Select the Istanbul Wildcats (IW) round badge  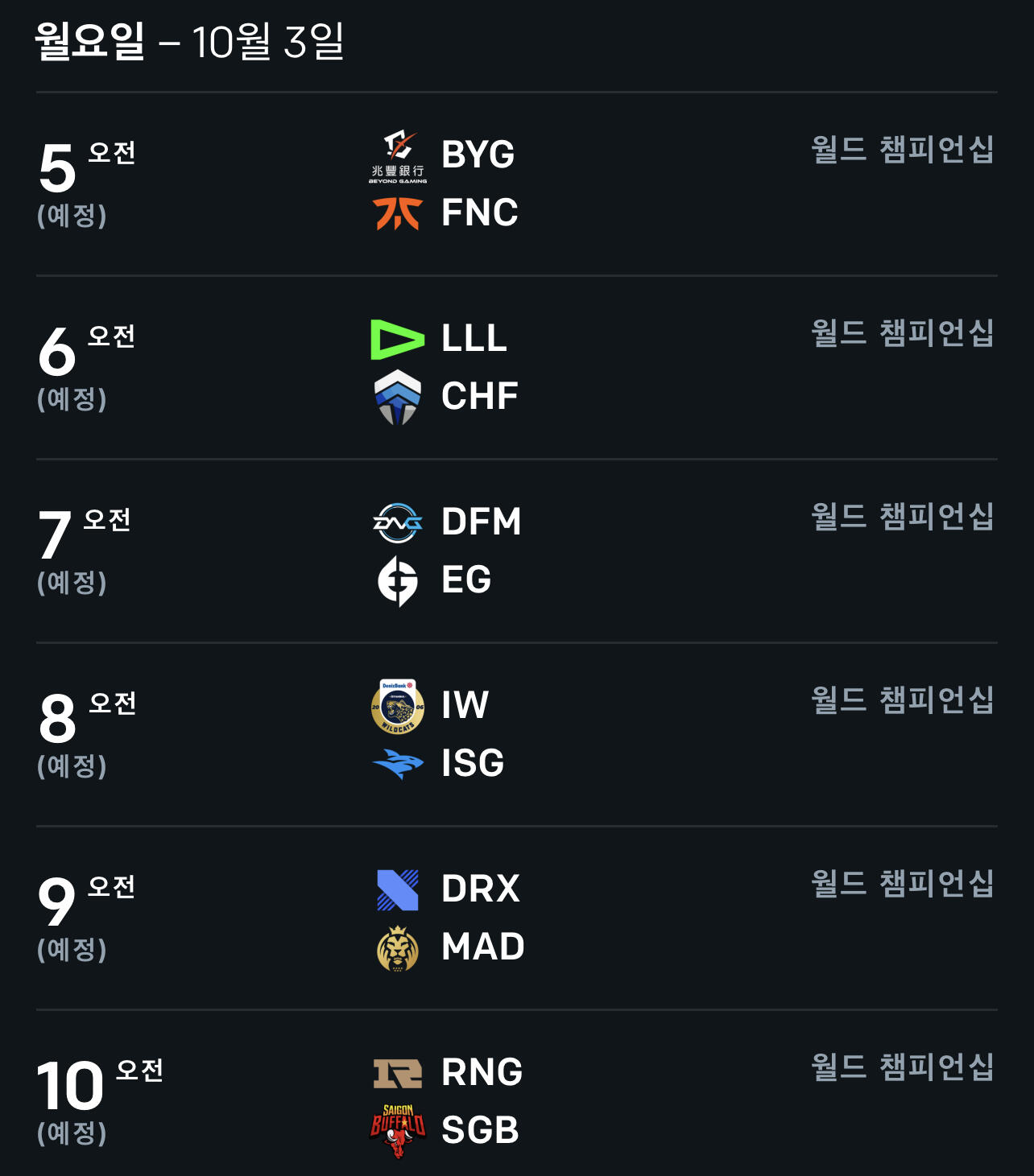398,706
